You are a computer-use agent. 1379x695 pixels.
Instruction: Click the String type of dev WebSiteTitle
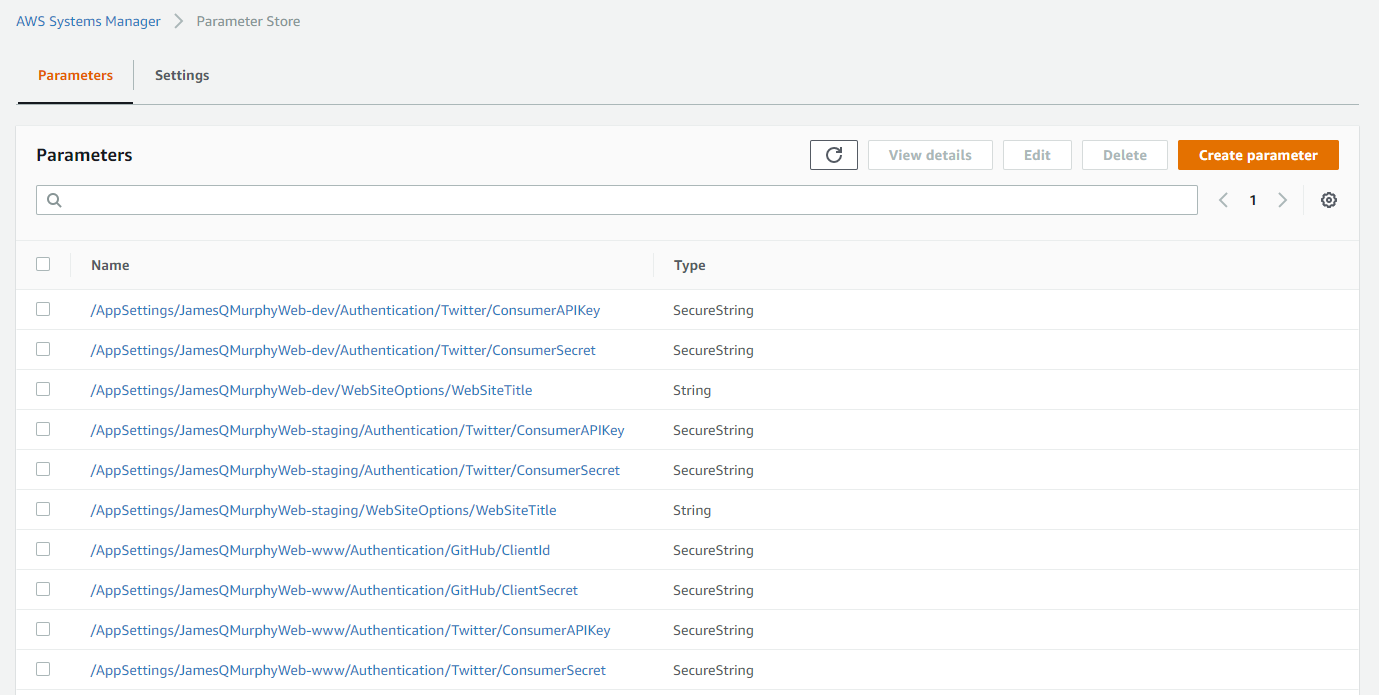pyautogui.click(x=692, y=390)
